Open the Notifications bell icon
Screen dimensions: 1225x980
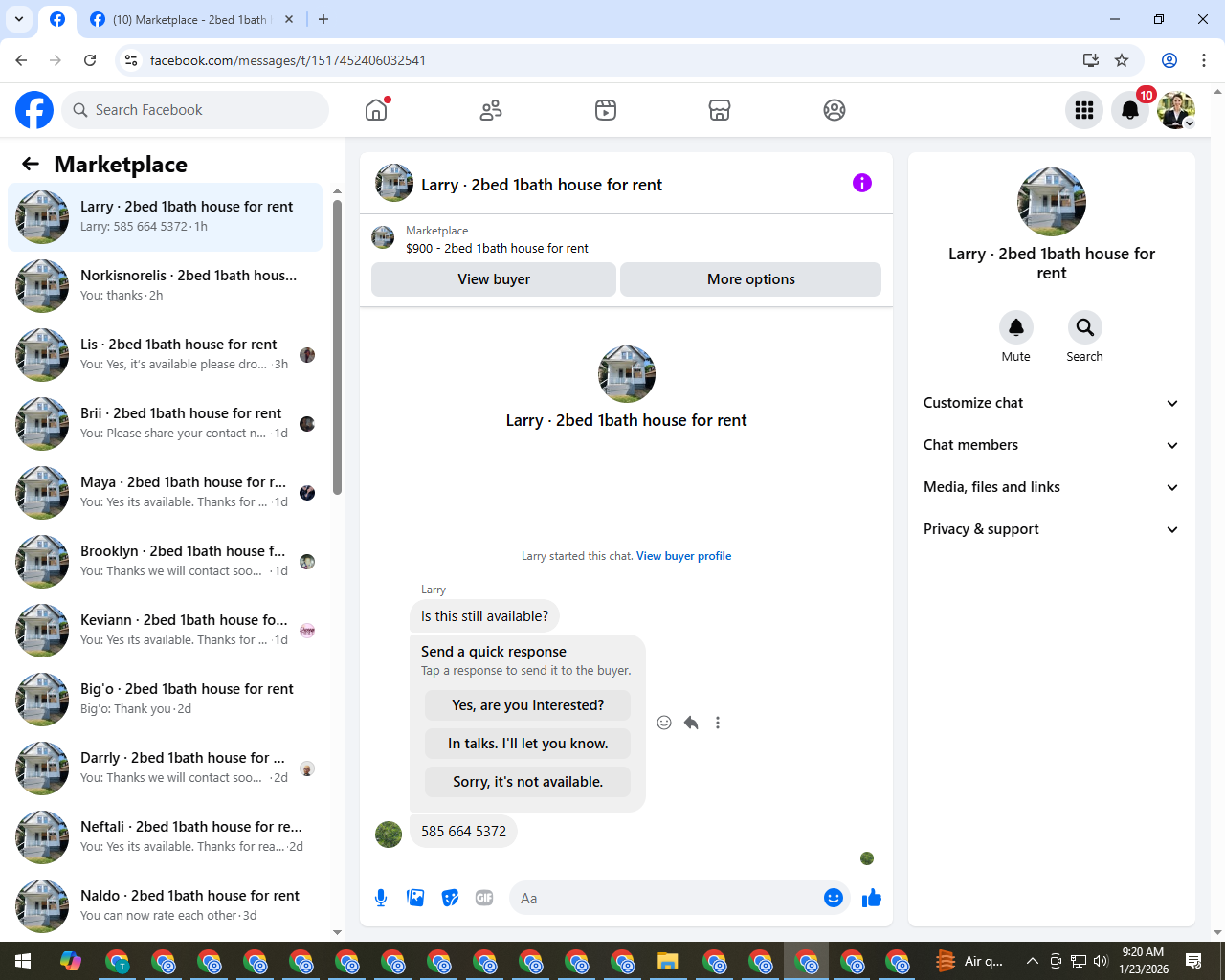1130,110
